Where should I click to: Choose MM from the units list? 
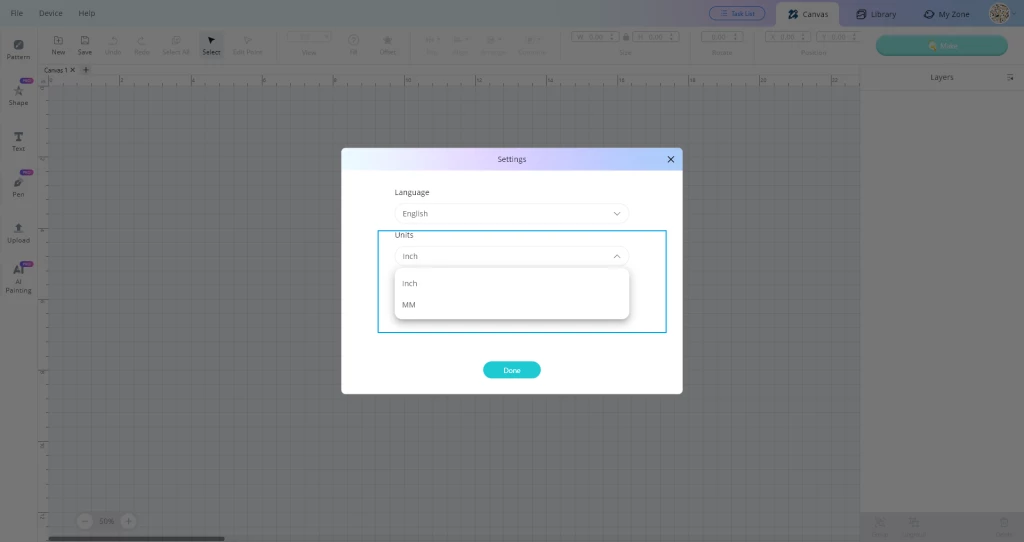pos(511,305)
